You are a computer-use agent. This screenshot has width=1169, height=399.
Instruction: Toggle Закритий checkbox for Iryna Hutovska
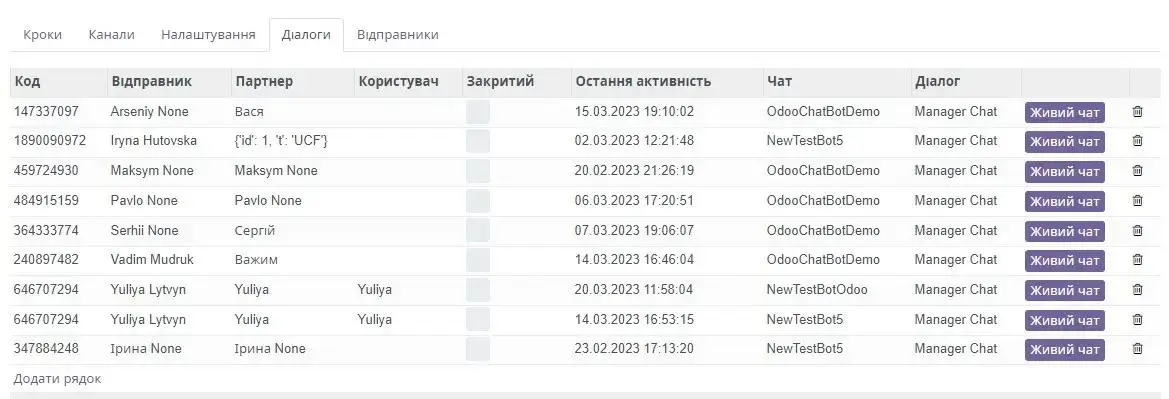478,142
